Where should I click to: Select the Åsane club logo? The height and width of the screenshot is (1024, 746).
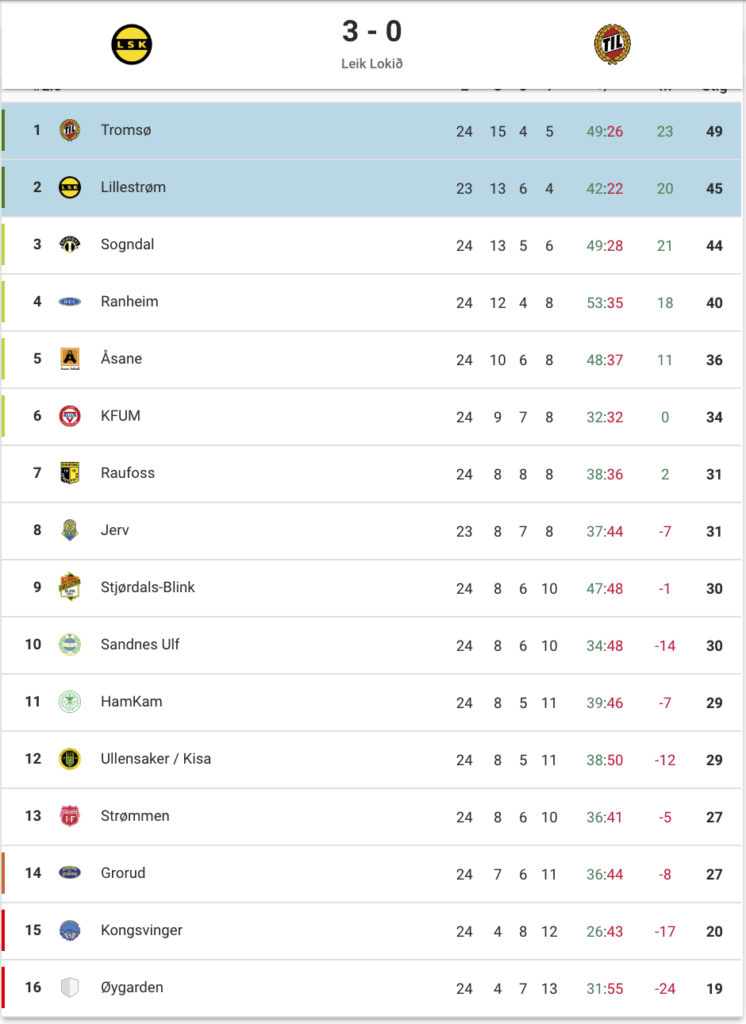coord(70,359)
